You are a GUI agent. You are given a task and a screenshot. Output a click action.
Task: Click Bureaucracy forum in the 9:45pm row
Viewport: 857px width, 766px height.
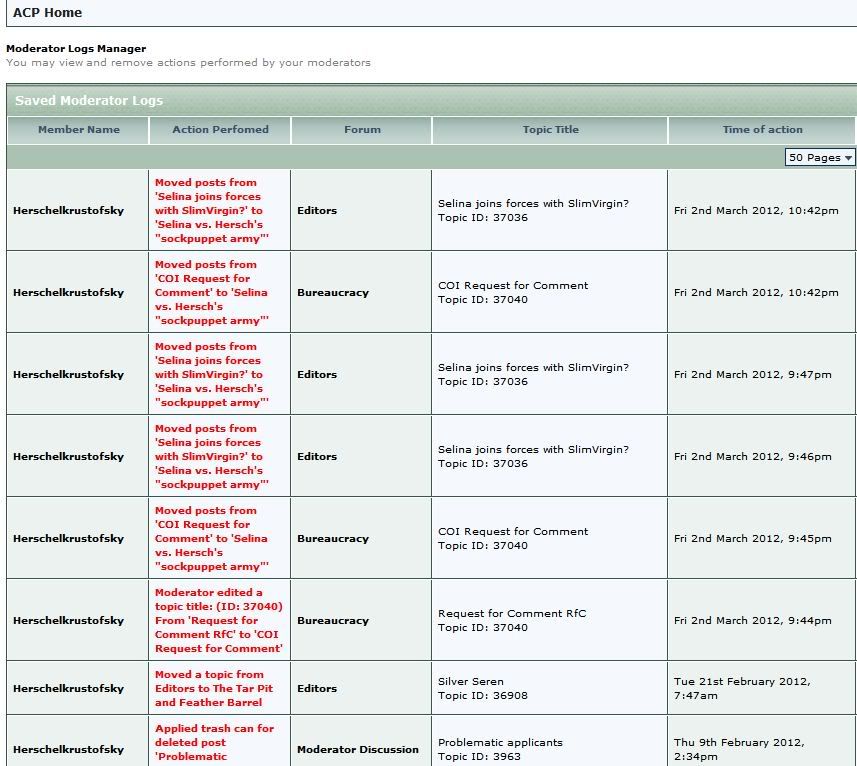(333, 539)
